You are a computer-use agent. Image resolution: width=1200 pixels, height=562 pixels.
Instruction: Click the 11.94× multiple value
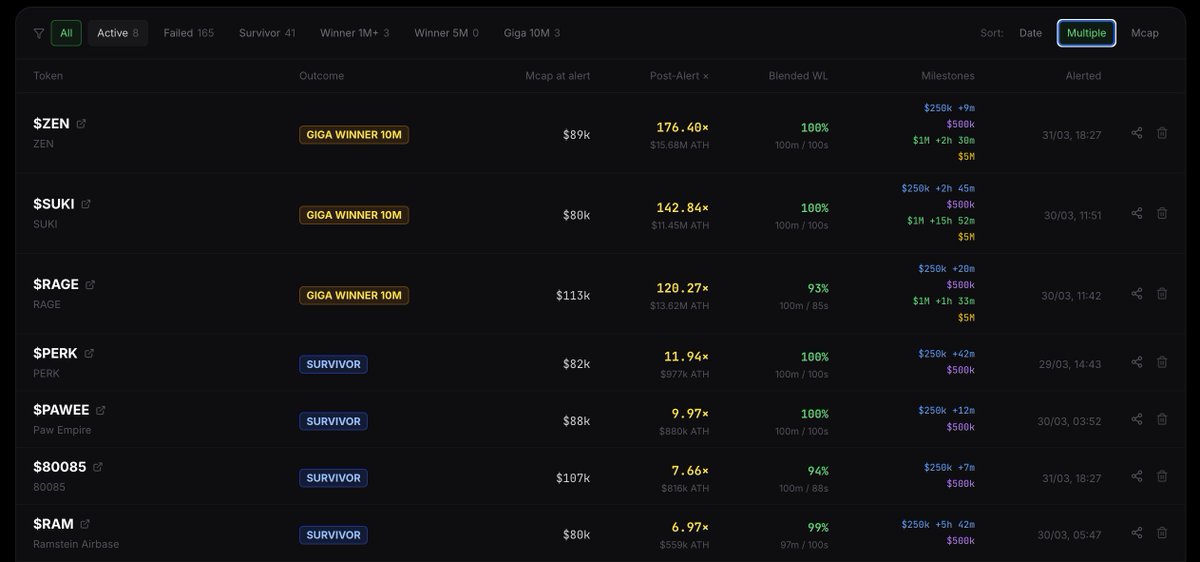tap(686, 357)
